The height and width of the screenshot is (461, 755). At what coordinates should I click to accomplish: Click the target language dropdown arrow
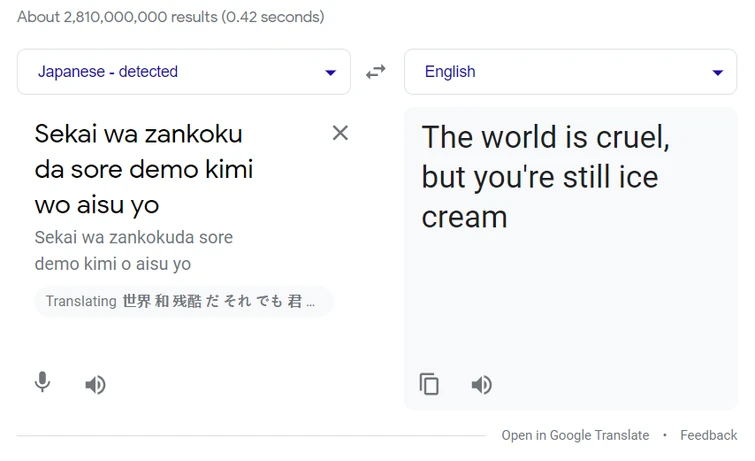point(717,73)
